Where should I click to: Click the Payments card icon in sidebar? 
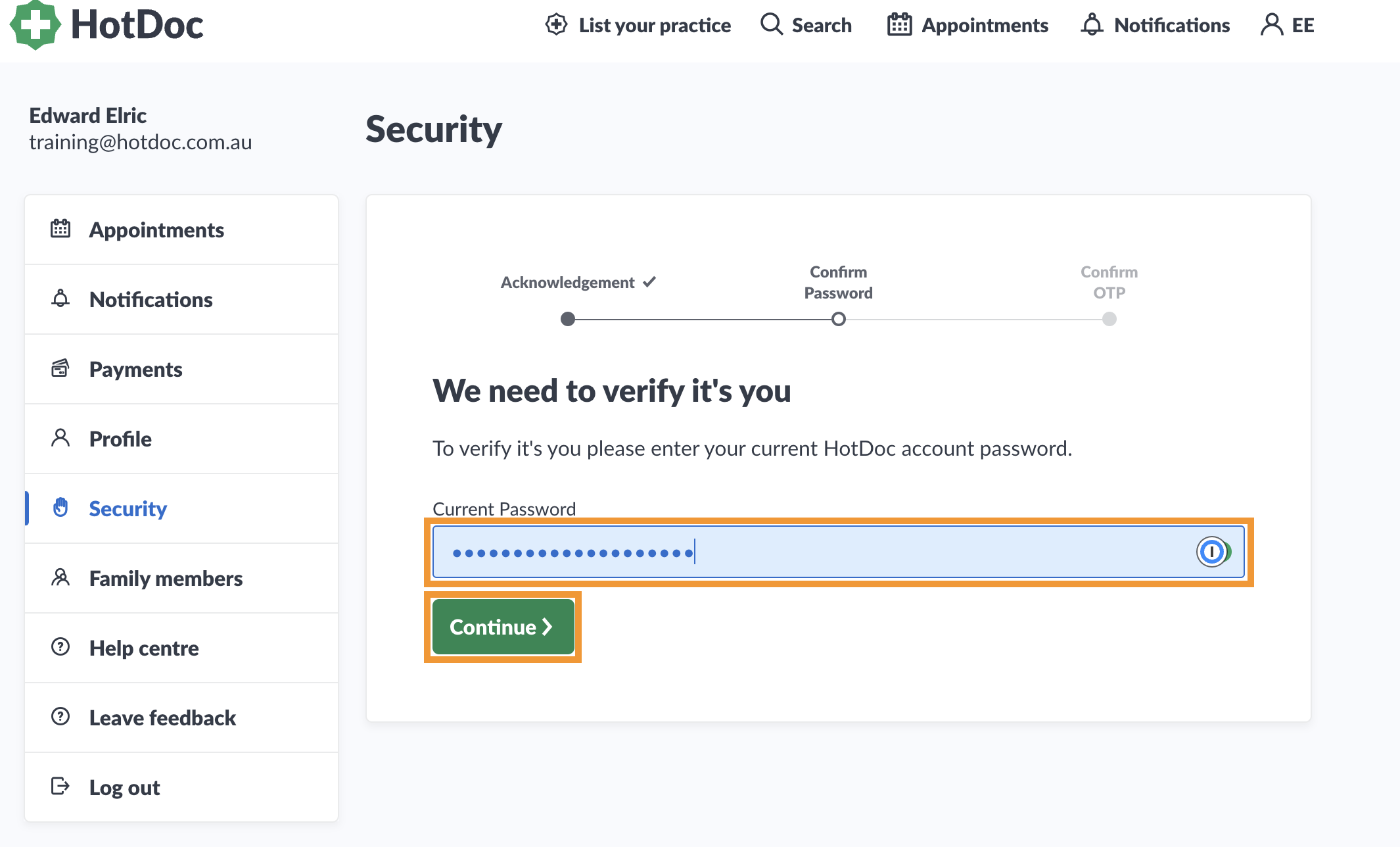tap(60, 368)
